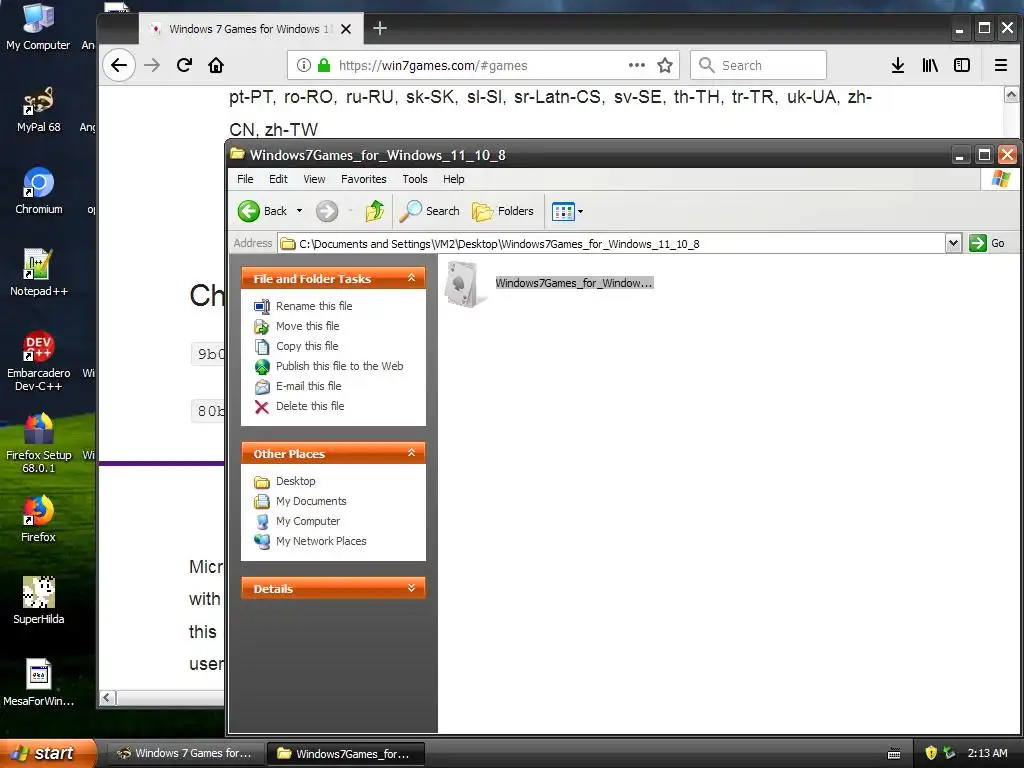
Task: Collapse the Other Places panel
Action: pyautogui.click(x=411, y=453)
